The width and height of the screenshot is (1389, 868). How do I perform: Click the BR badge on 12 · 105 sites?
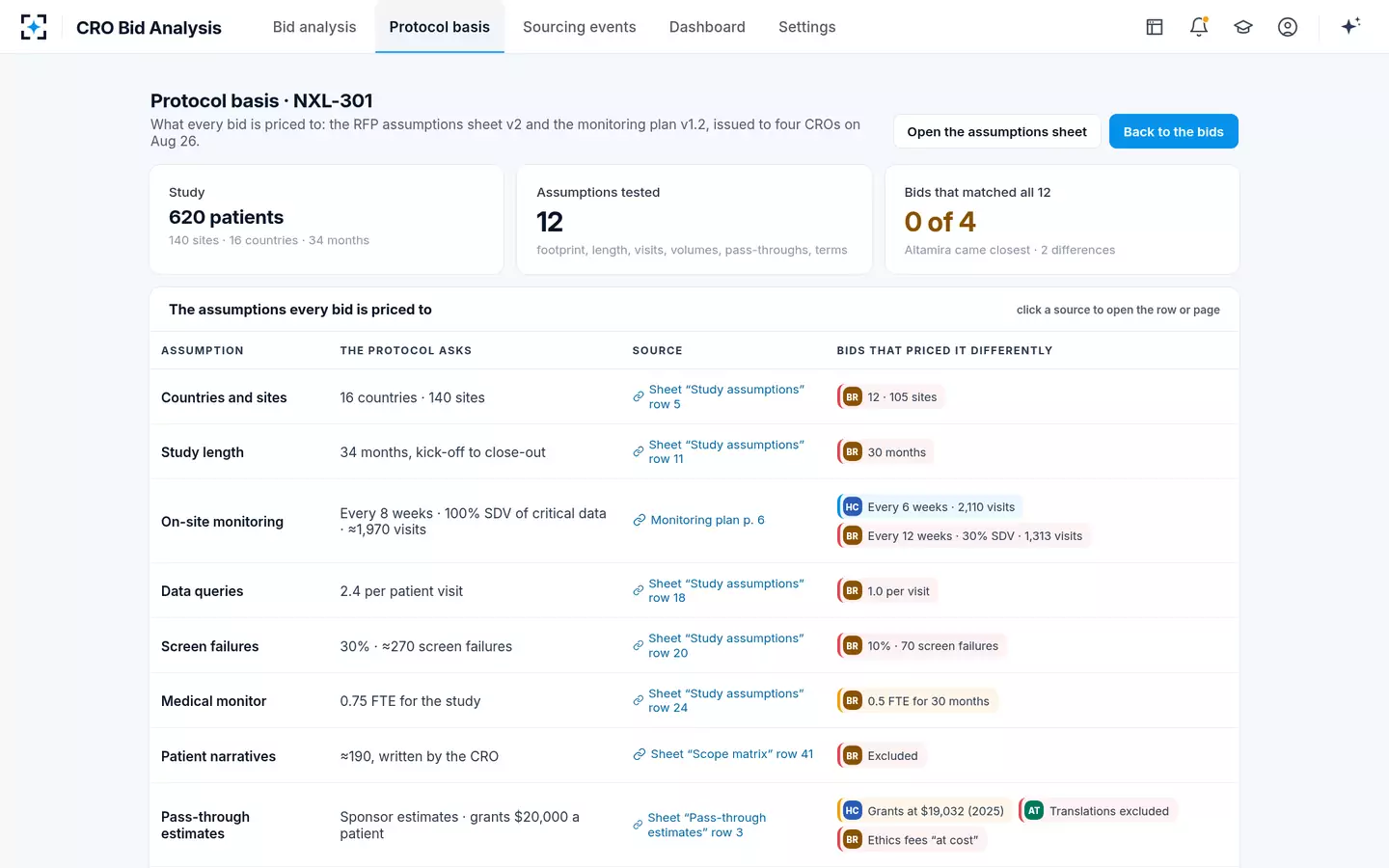click(853, 397)
